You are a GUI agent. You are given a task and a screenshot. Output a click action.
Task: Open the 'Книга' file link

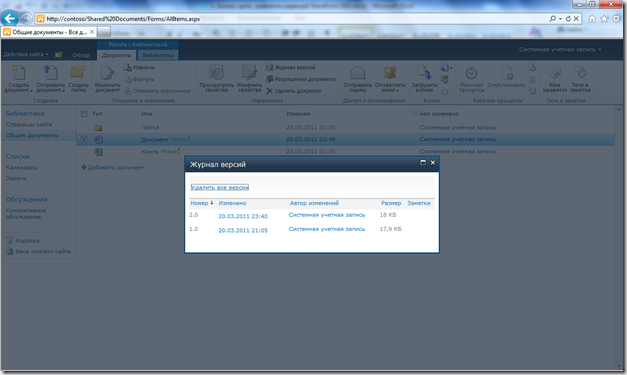pos(150,152)
